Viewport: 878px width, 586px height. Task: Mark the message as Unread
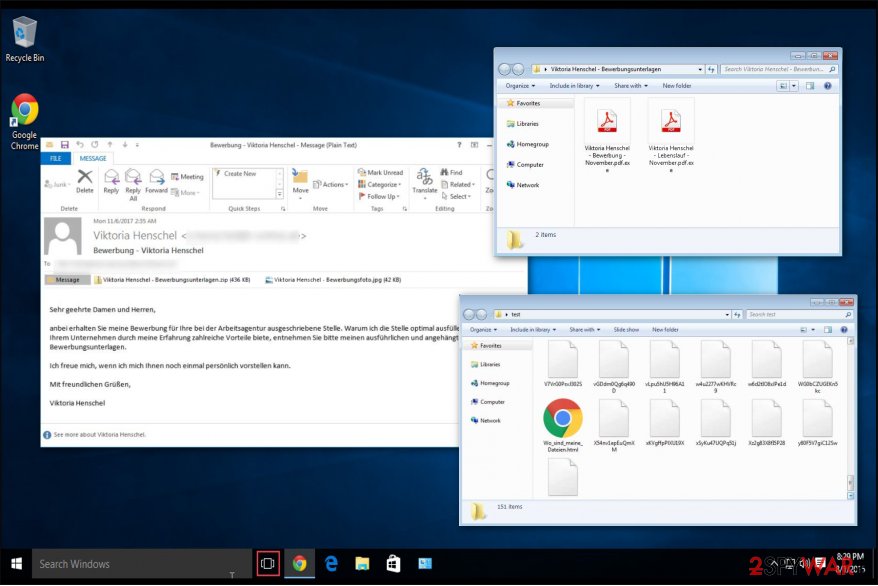tap(380, 172)
